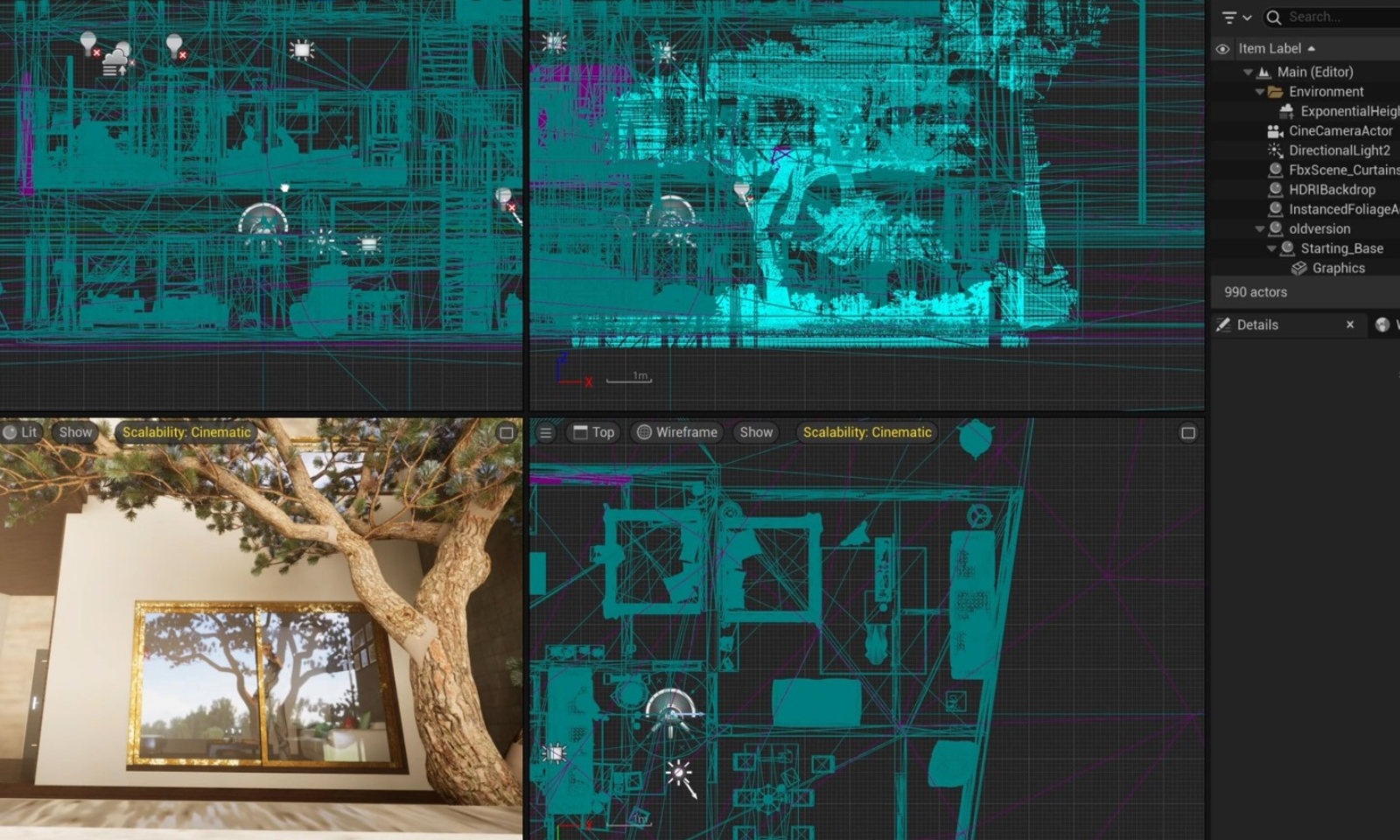Maximize the Top wireframe viewport
Screen dimensions: 1400x840
pos(1187,432)
